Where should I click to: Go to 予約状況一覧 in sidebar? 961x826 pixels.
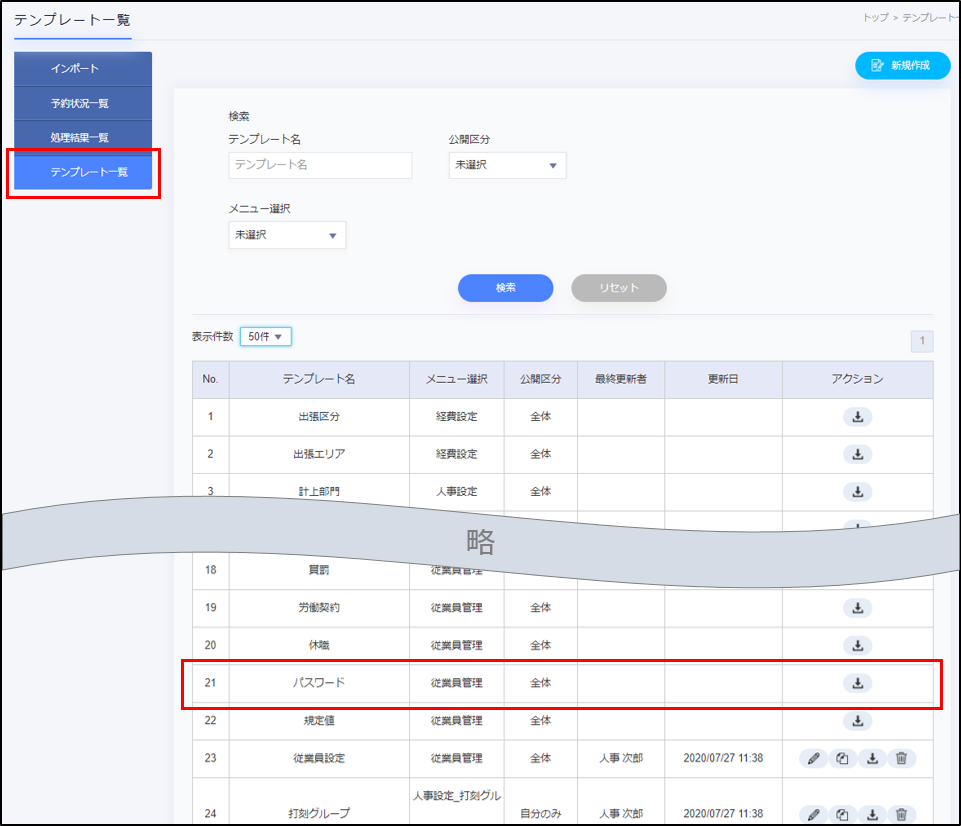[83, 103]
